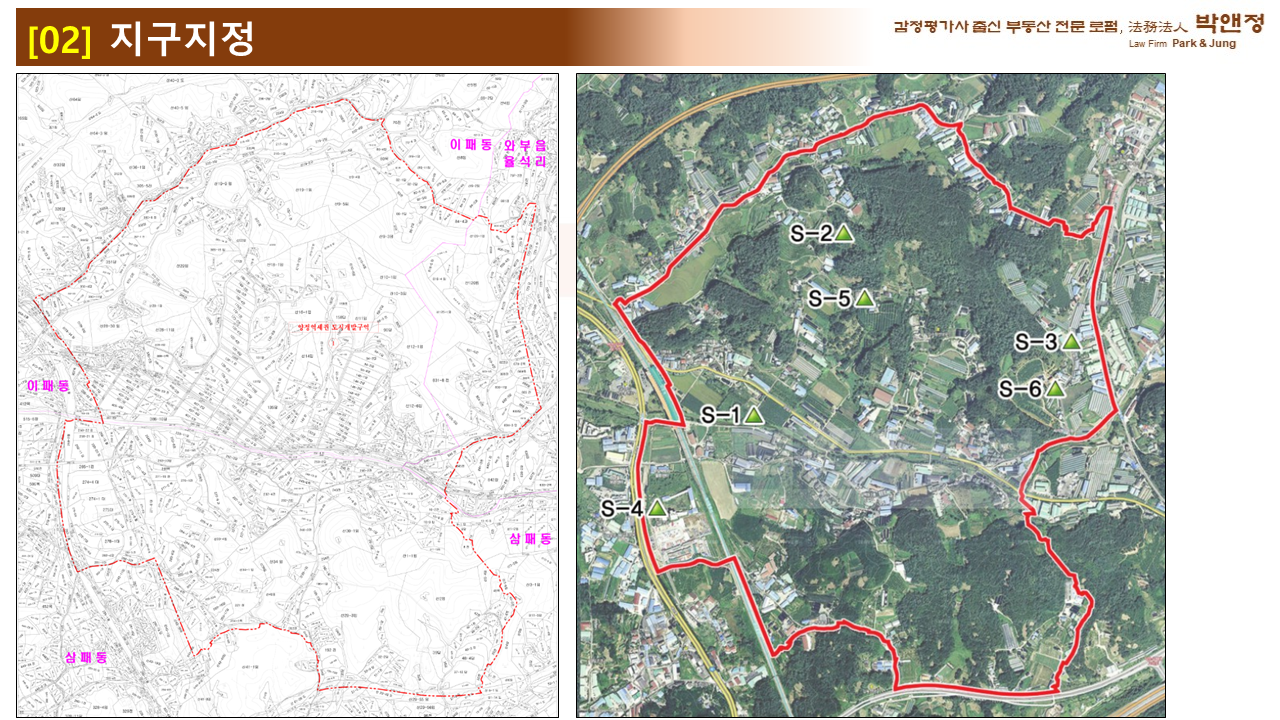Select the S-4 triangle marker
This screenshot has width=1280, height=720.
pos(657,508)
